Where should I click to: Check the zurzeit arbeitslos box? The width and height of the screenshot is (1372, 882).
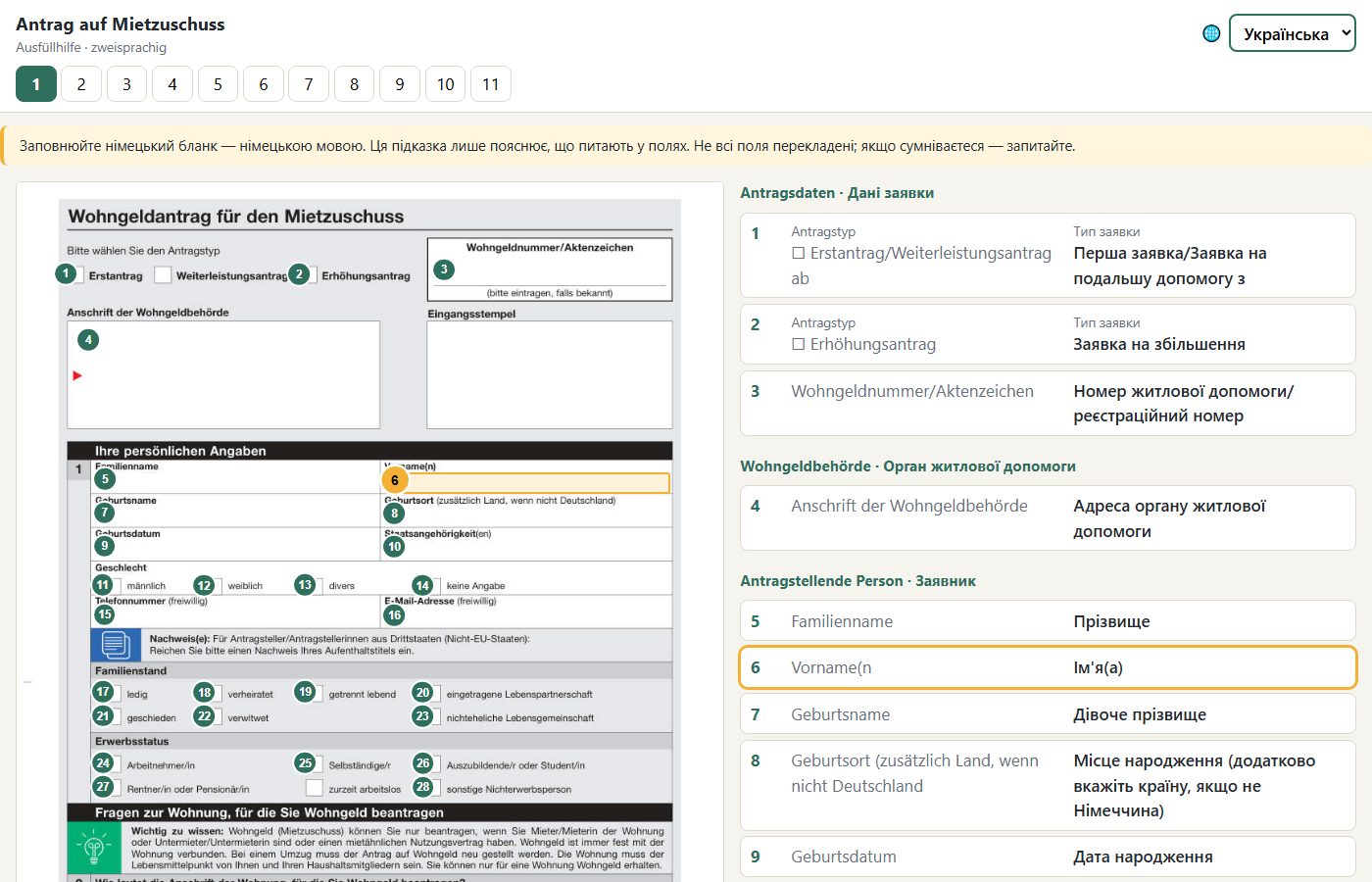pos(314,788)
